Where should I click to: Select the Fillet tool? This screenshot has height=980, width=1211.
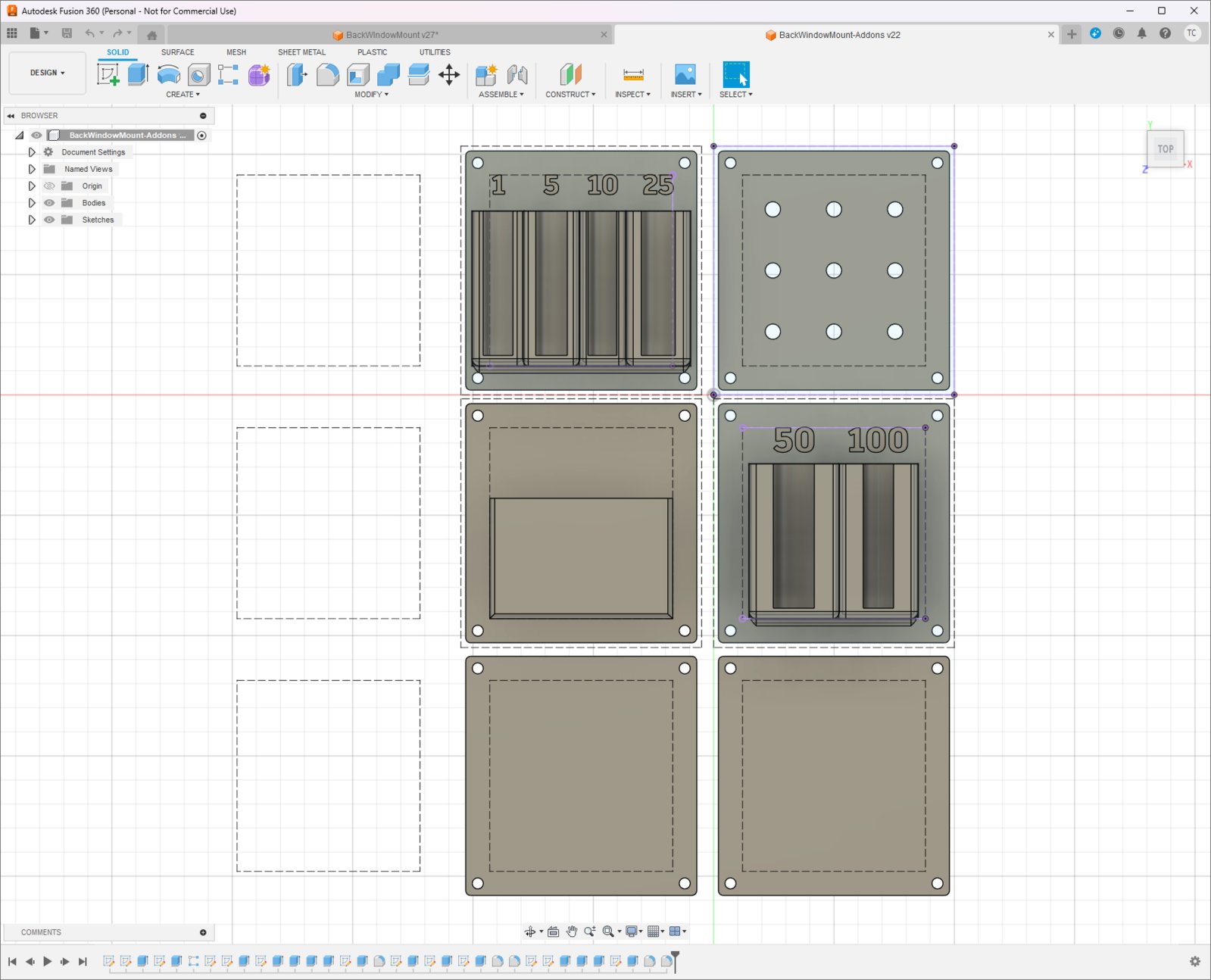(x=327, y=74)
